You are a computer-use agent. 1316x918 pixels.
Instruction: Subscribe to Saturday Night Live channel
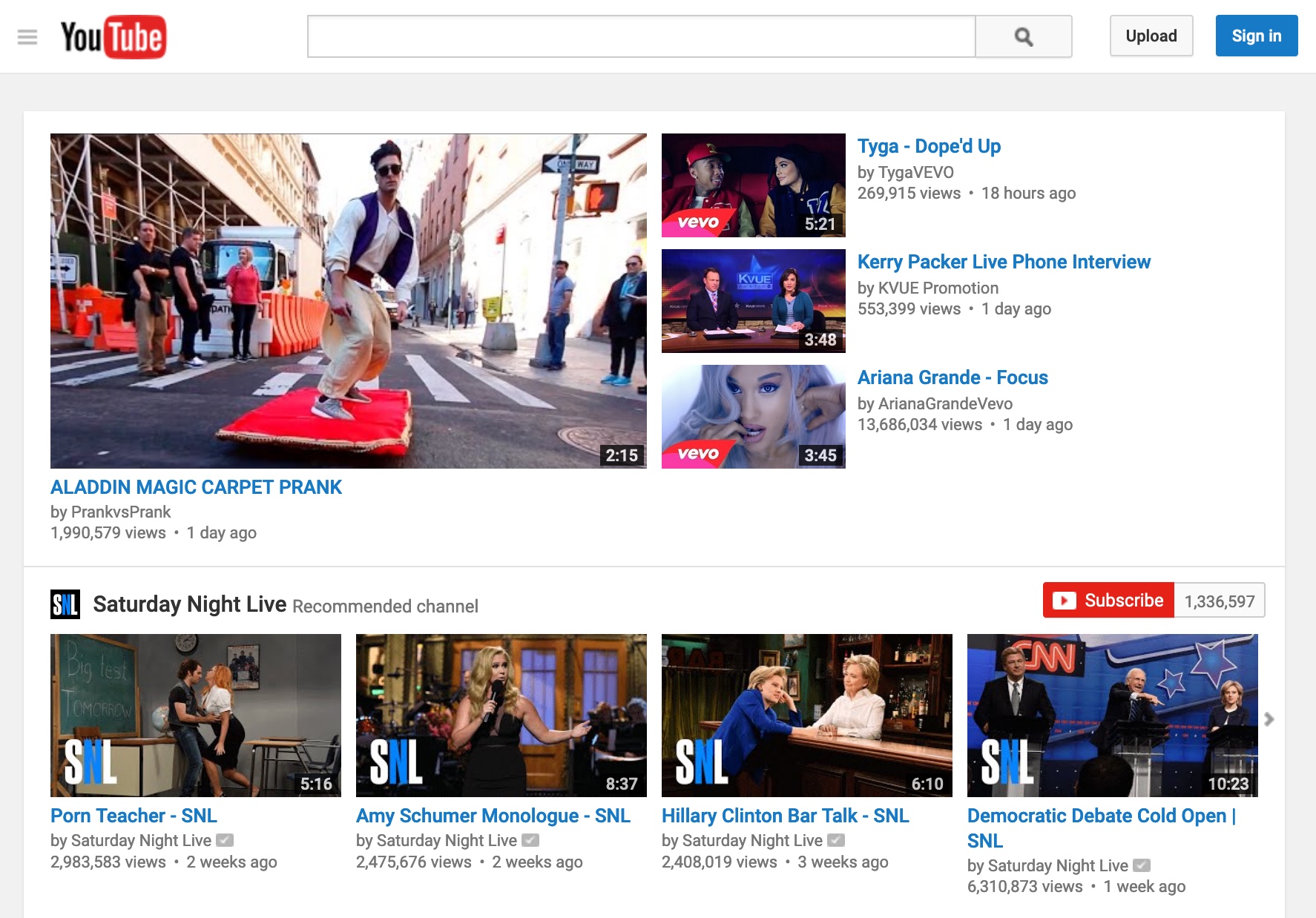point(1108,600)
